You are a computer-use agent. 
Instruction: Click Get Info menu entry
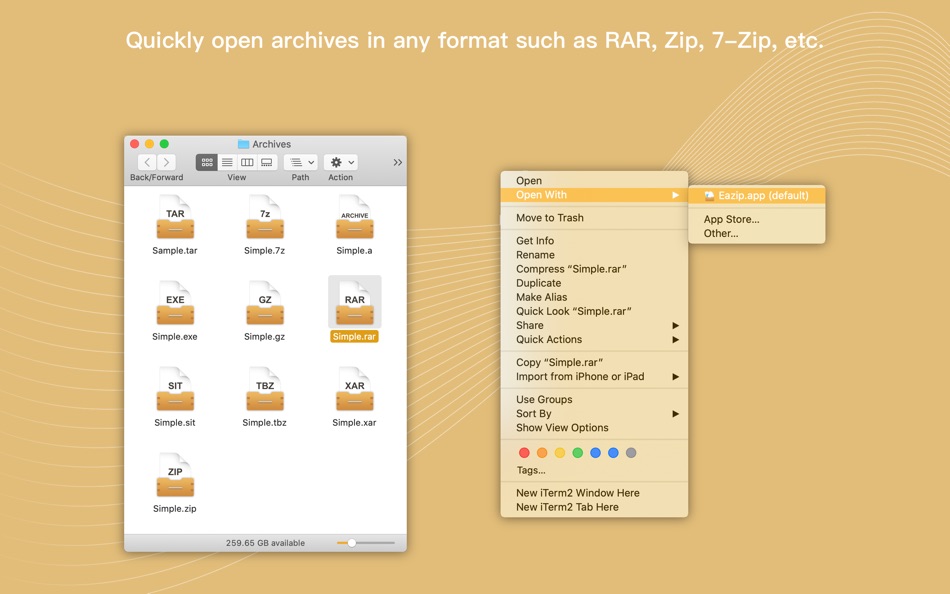pyautogui.click(x=594, y=241)
